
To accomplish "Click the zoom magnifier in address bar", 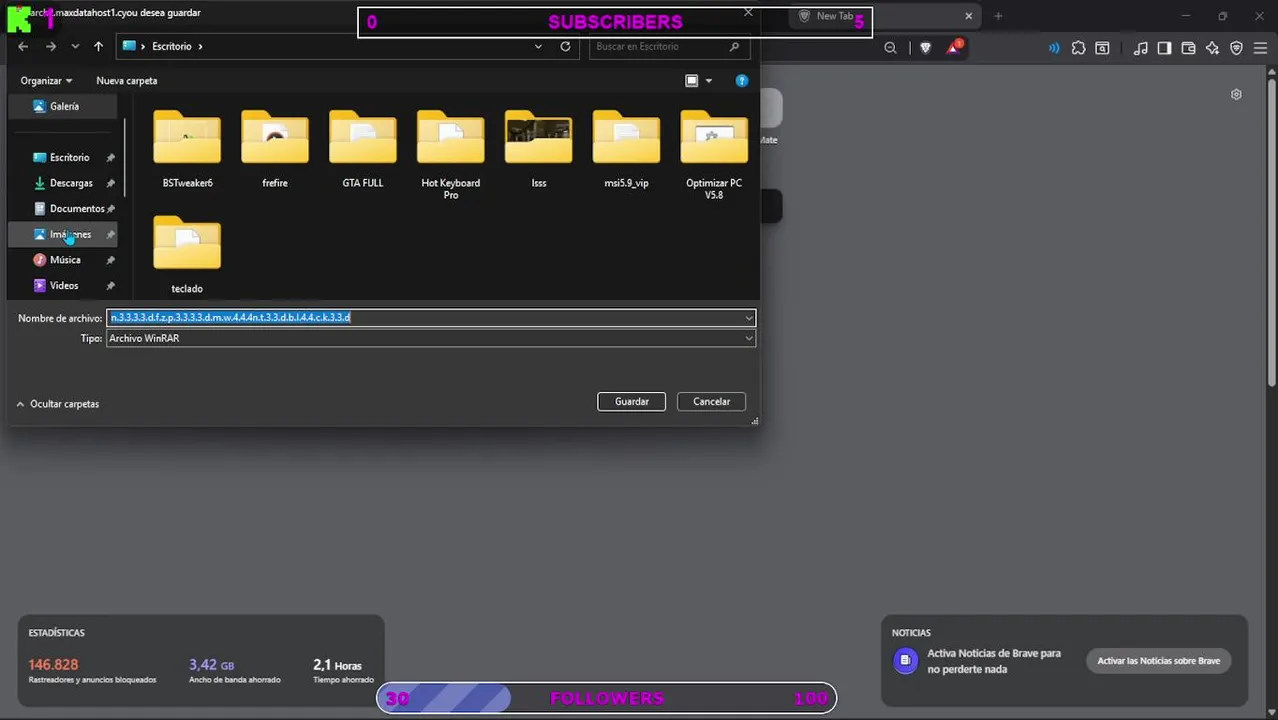I will (890, 48).
